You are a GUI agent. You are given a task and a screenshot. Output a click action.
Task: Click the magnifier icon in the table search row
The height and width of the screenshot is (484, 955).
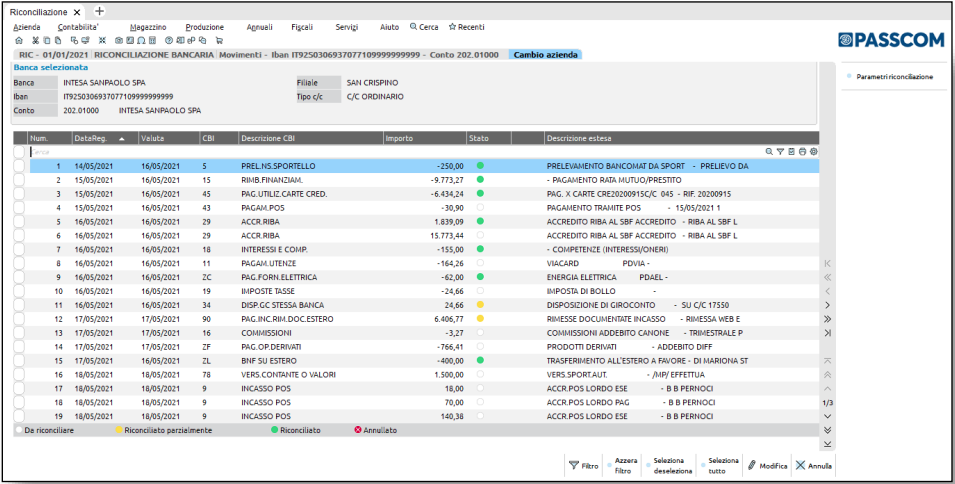coord(769,152)
